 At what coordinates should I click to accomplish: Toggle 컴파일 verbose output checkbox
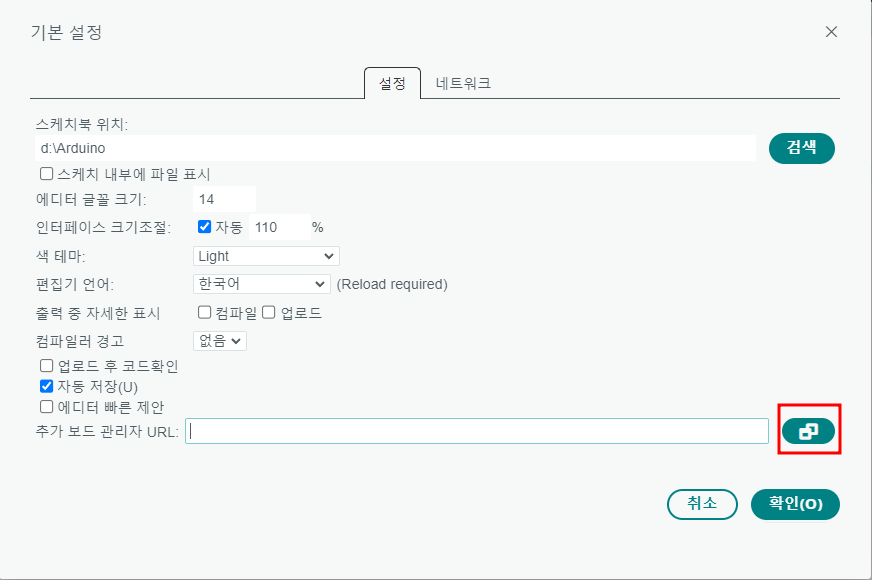[x=205, y=312]
